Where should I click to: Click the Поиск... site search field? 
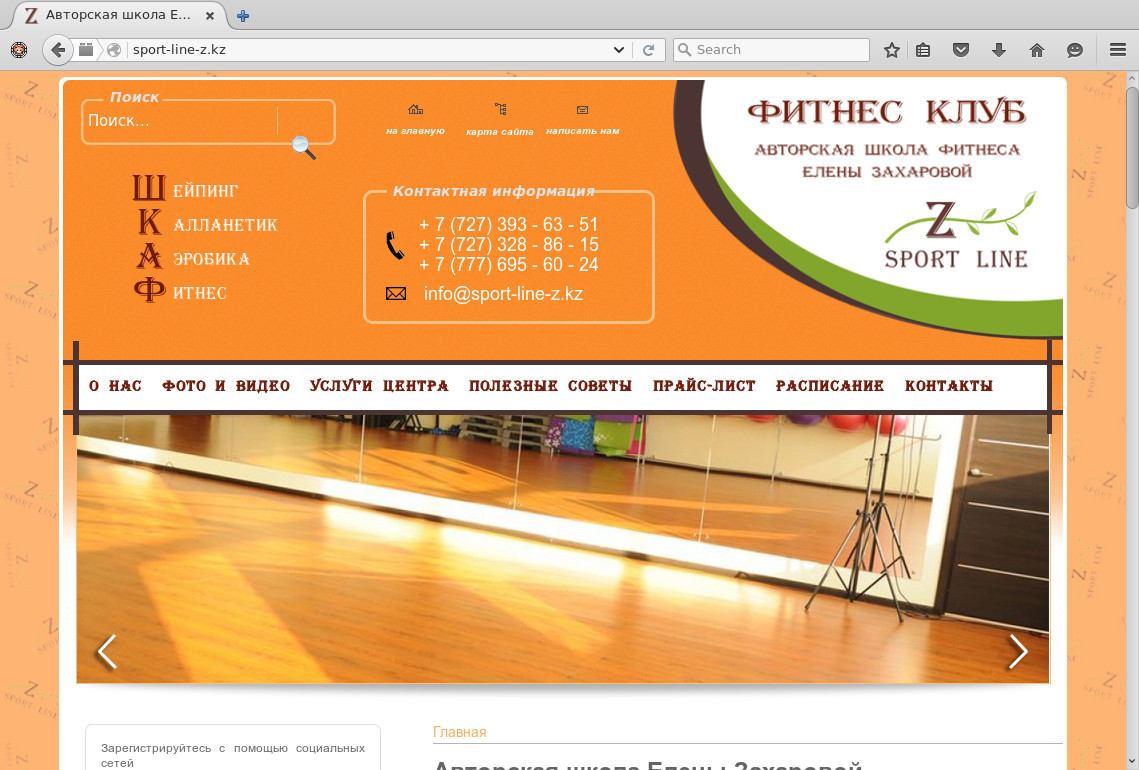click(x=182, y=121)
